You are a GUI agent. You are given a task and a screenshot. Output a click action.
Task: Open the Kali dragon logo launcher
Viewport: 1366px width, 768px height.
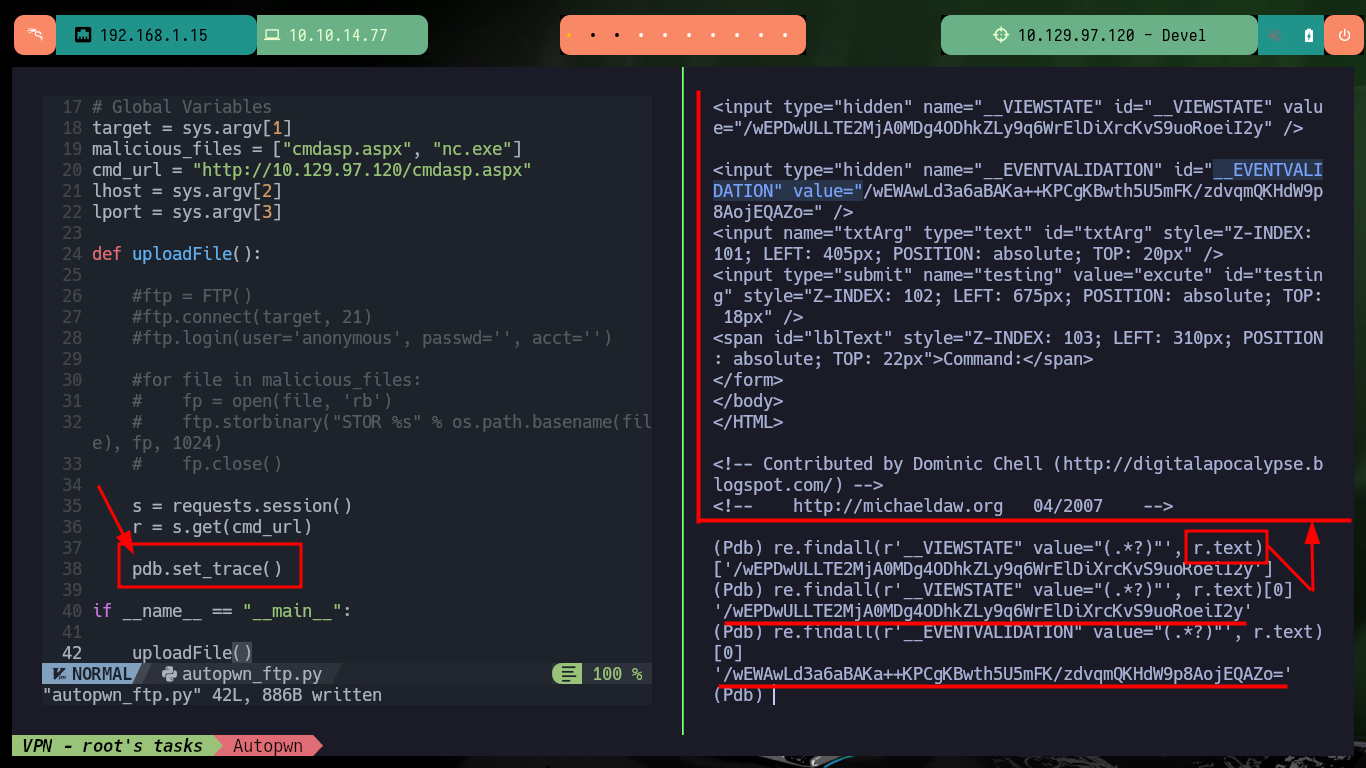coord(34,35)
